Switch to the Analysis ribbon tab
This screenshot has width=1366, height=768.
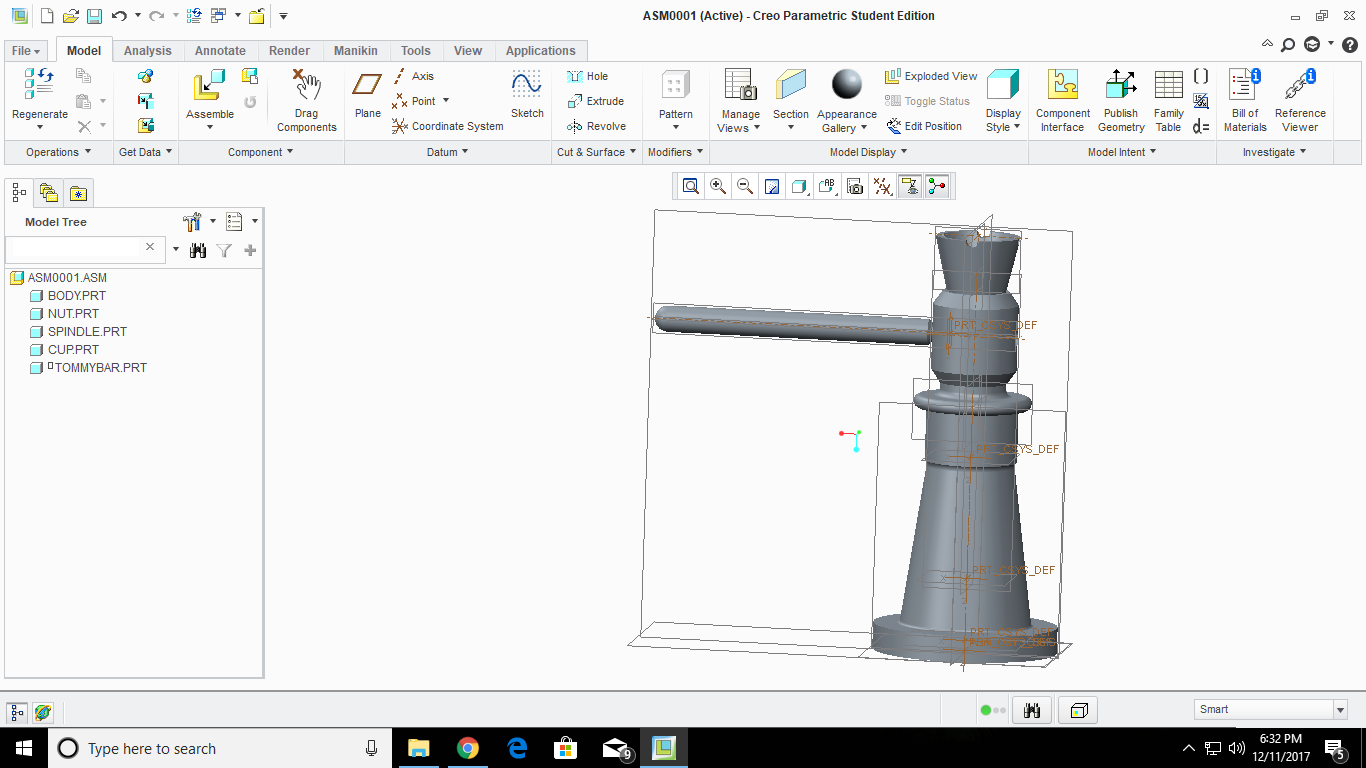click(x=148, y=50)
